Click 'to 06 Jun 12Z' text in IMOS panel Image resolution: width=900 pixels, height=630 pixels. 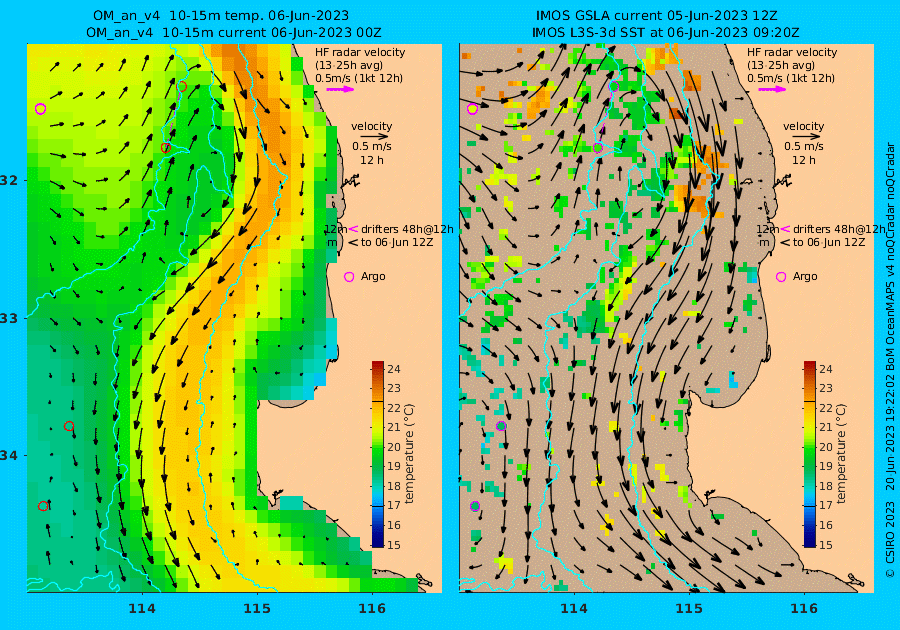coord(828,242)
